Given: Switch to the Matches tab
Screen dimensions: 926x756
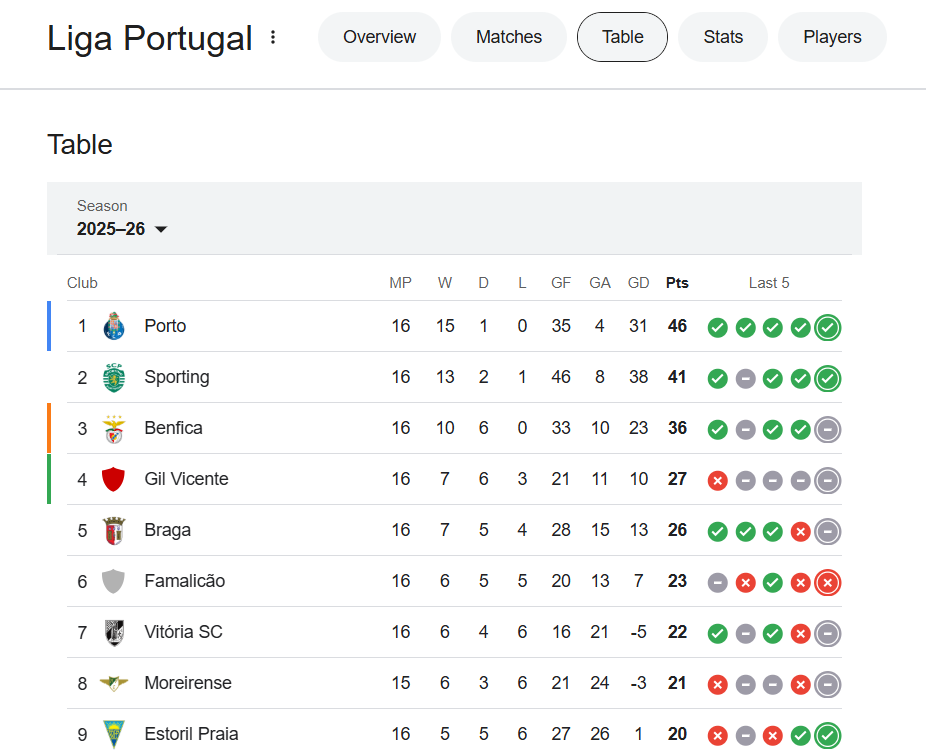Looking at the screenshot, I should tap(508, 37).
